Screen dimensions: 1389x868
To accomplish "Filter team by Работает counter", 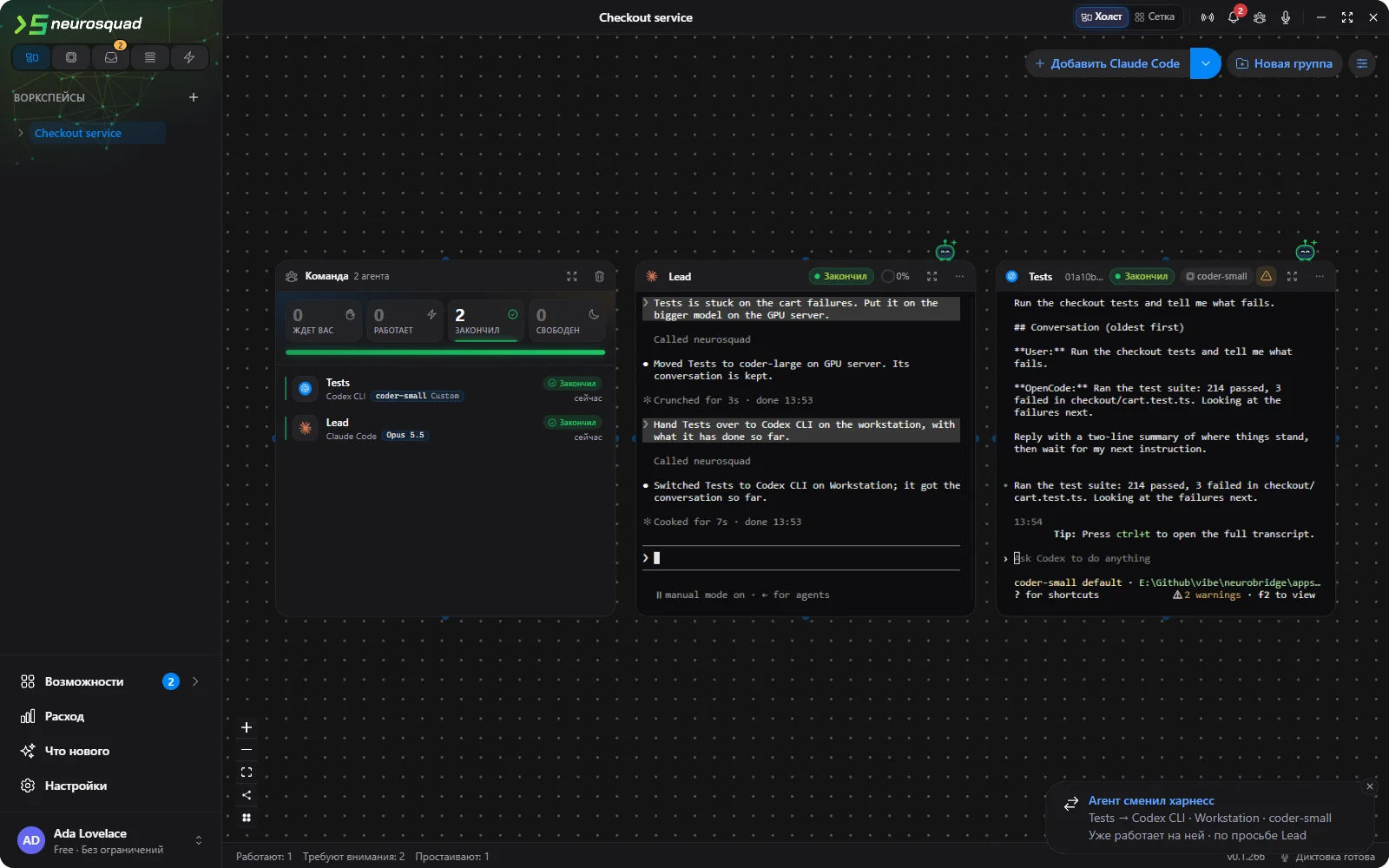I will coord(405,320).
